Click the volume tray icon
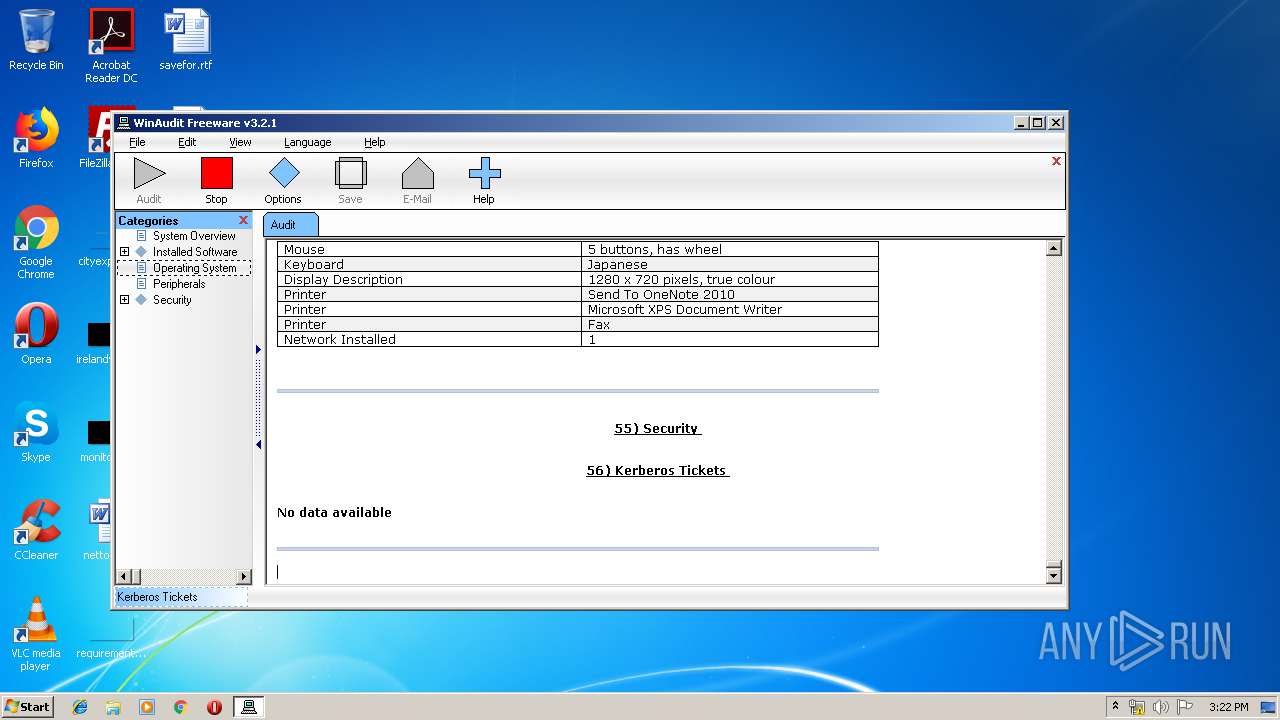Image resolution: width=1280 pixels, height=720 pixels. tap(1161, 707)
